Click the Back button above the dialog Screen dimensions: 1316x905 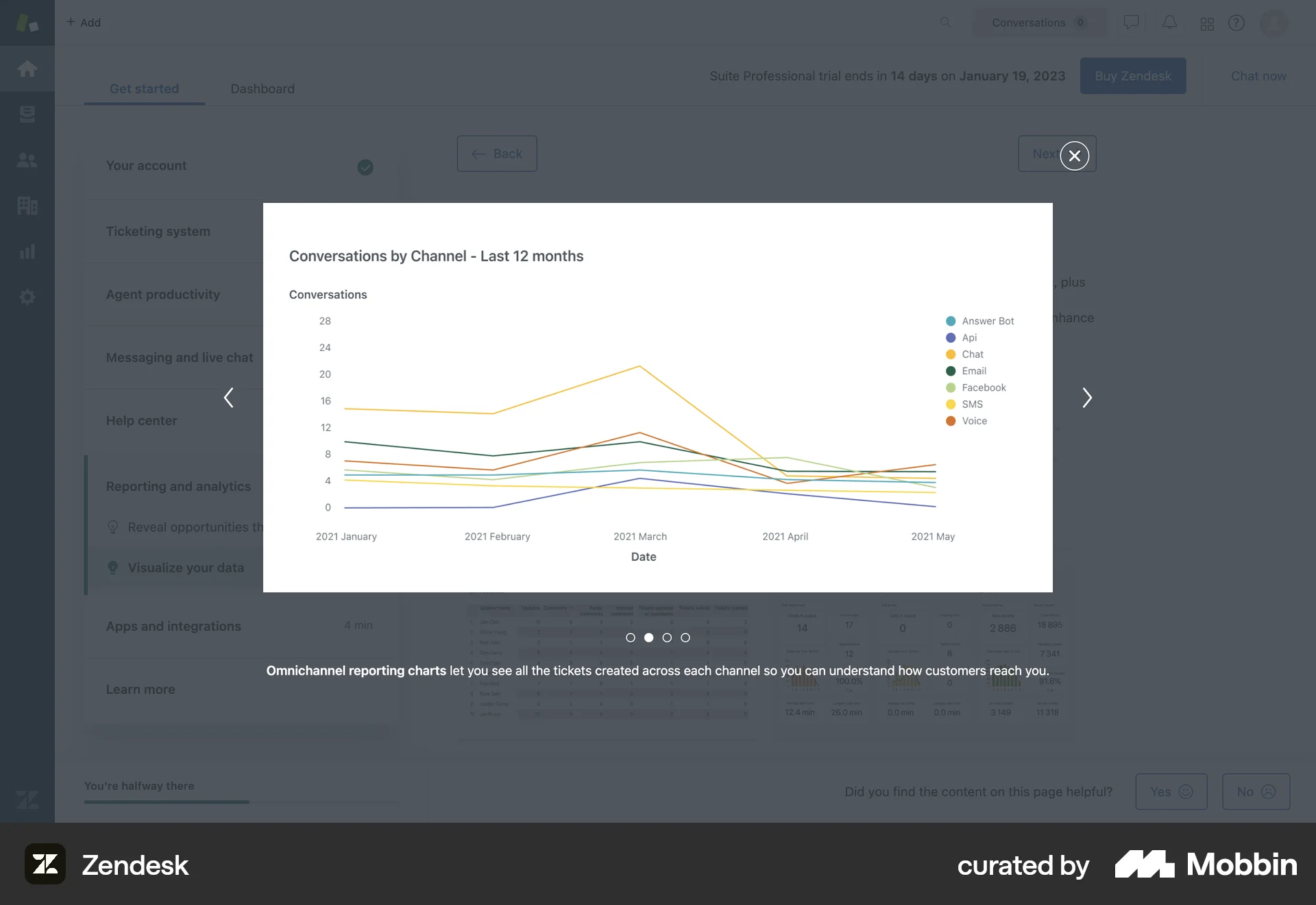[x=496, y=154]
